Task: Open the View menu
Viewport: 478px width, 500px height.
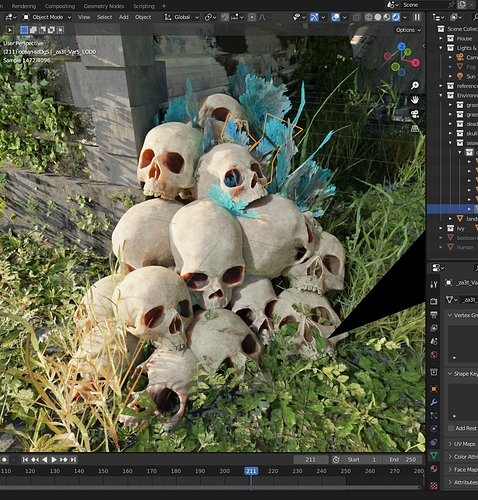Action: click(x=84, y=17)
